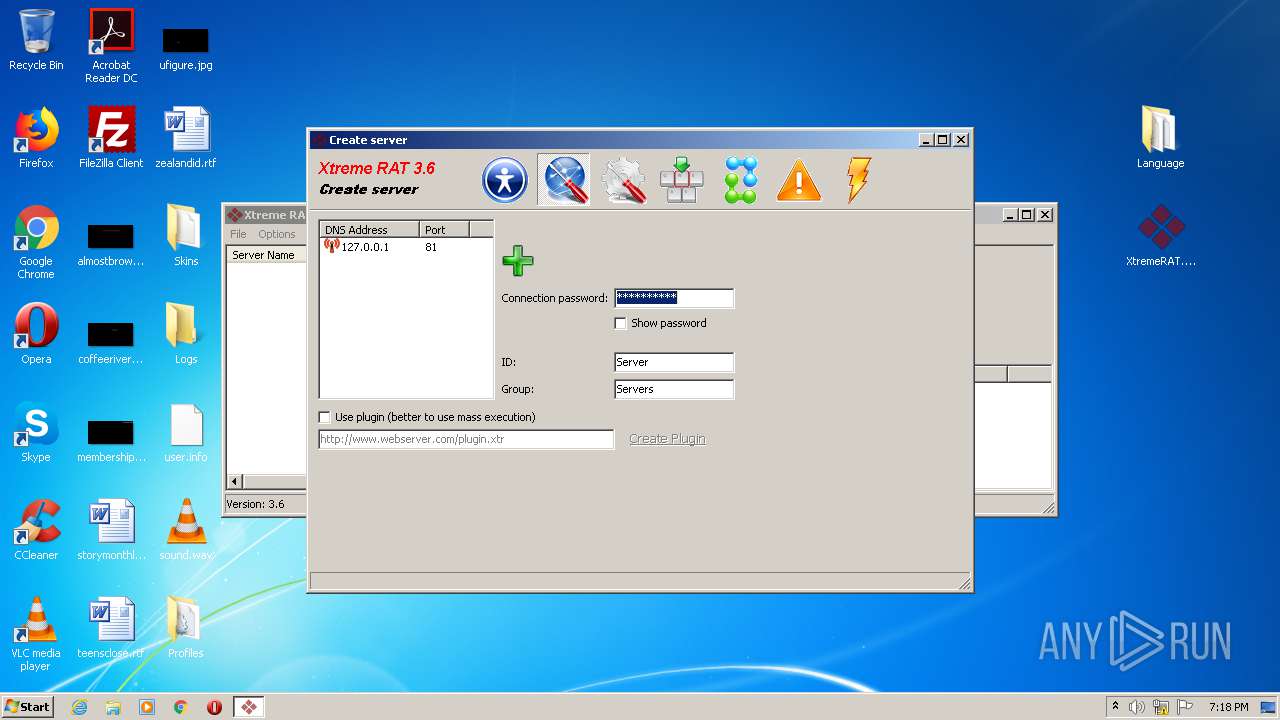Open FileZilla Client desktop shortcut
Viewport: 1280px width, 720px height.
111,138
